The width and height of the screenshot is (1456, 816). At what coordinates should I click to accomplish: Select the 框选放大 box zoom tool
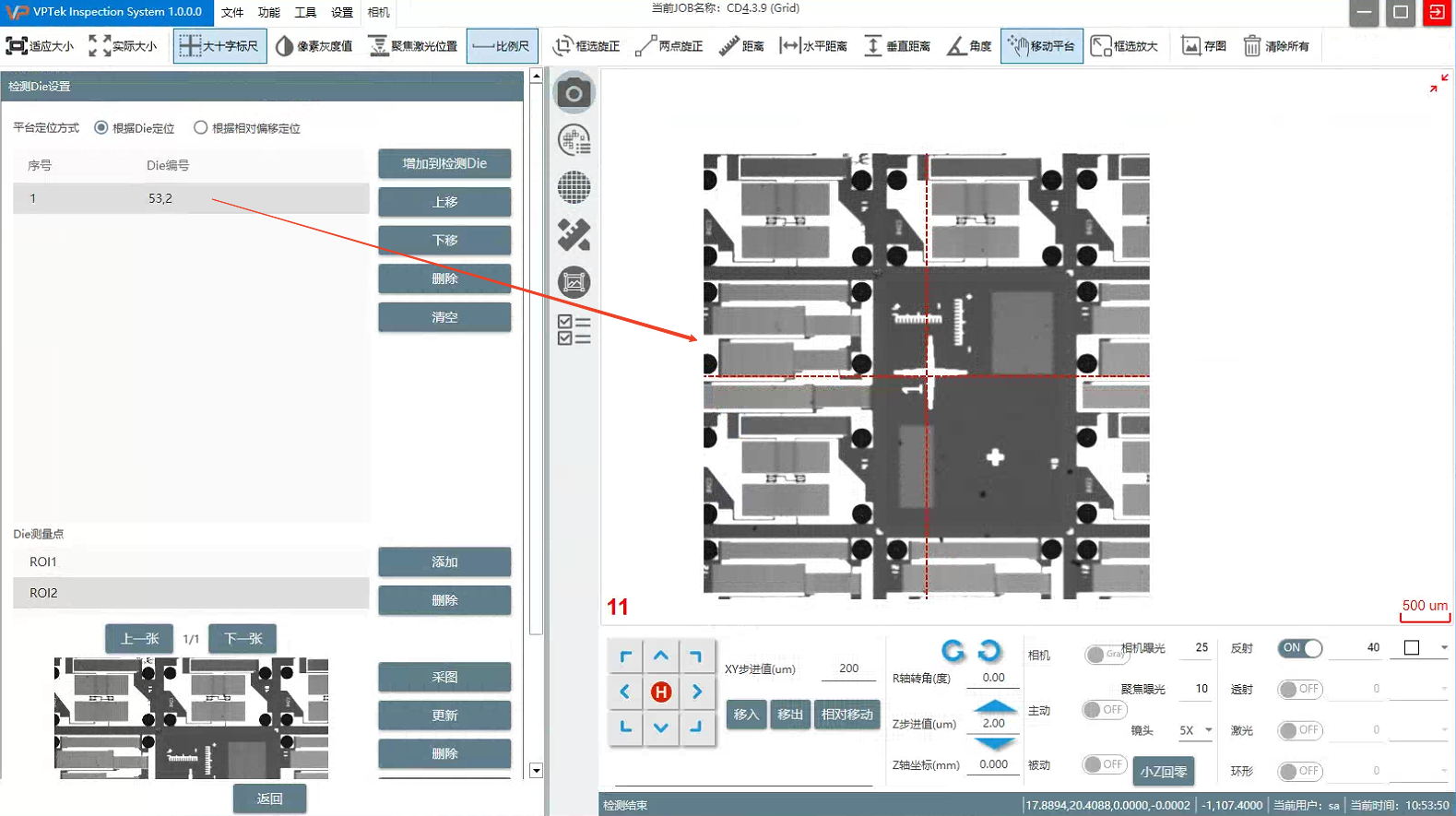1124,46
